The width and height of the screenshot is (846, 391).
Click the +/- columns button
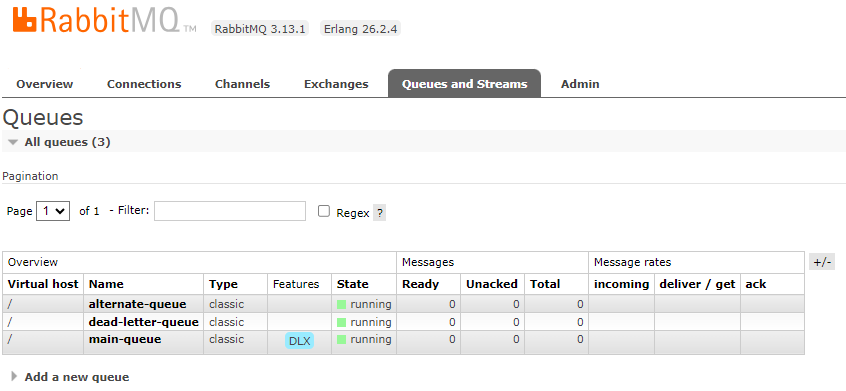[x=822, y=262]
